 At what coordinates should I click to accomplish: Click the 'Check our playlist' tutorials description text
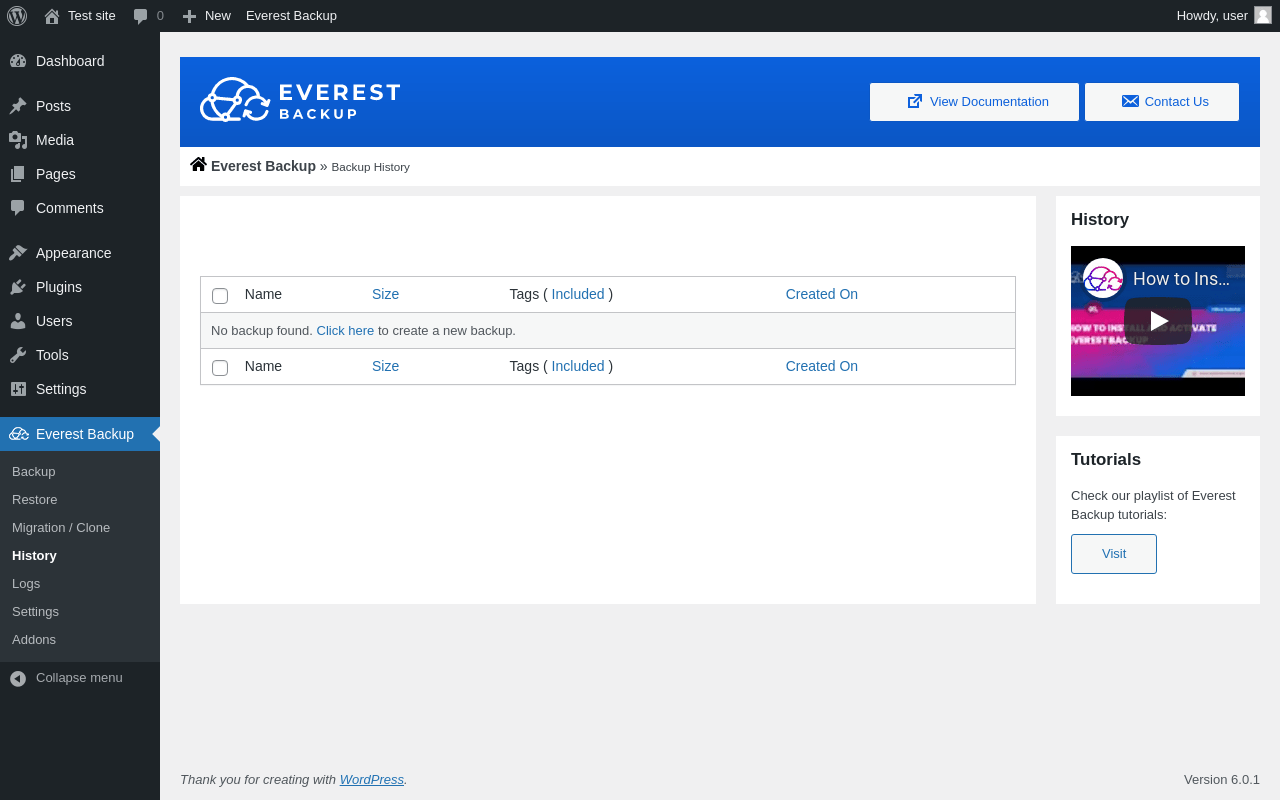(x=1153, y=505)
